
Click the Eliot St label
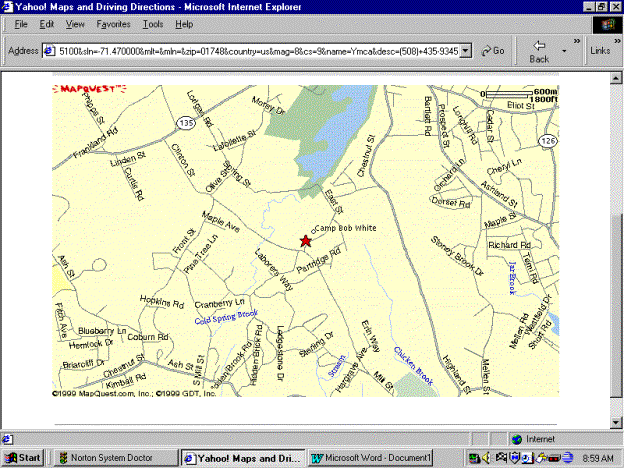tap(521, 105)
